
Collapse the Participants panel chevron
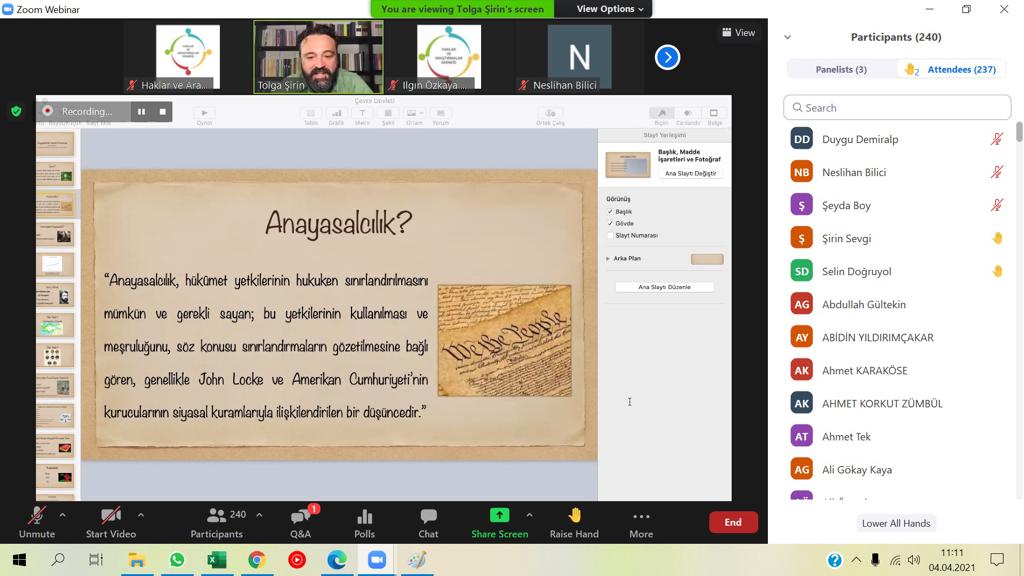coord(788,37)
